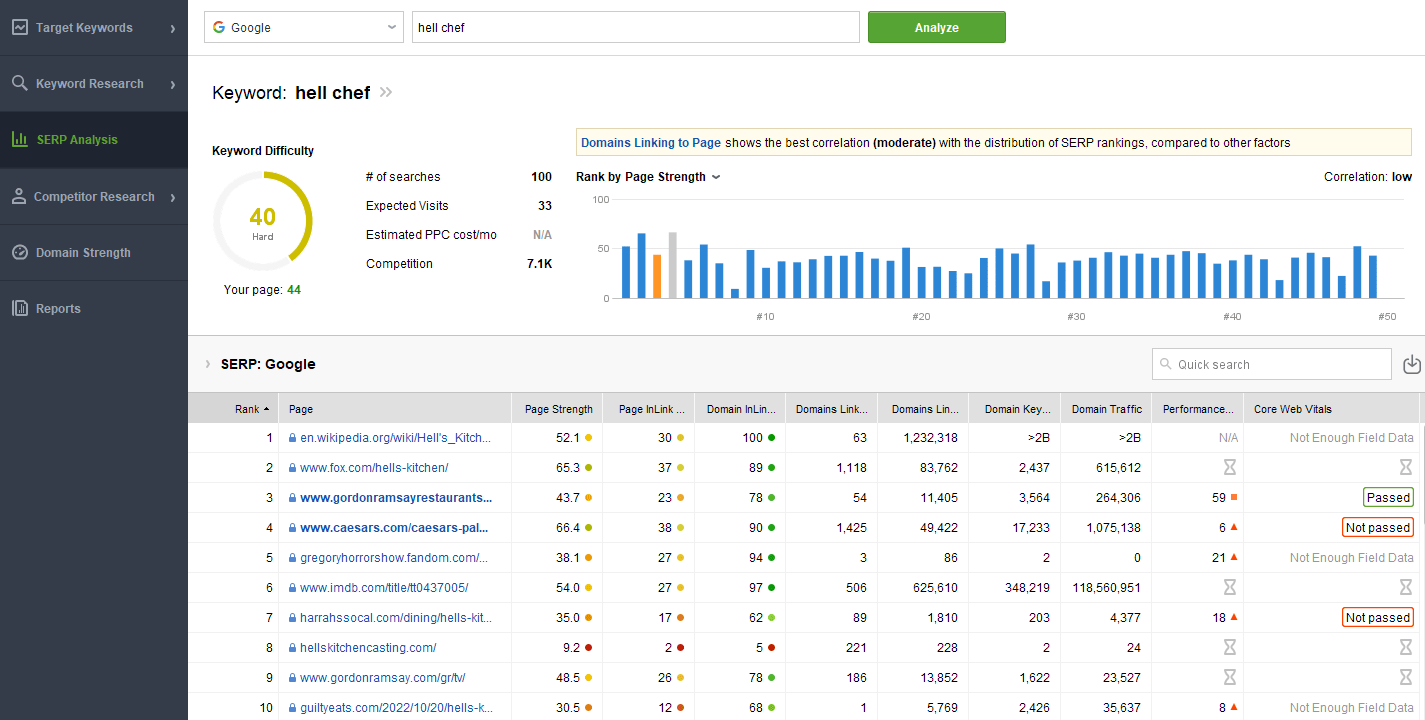1425x720 pixels.
Task: Open www.fox.com/hells-kitchen/ link
Action: [x=374, y=468]
